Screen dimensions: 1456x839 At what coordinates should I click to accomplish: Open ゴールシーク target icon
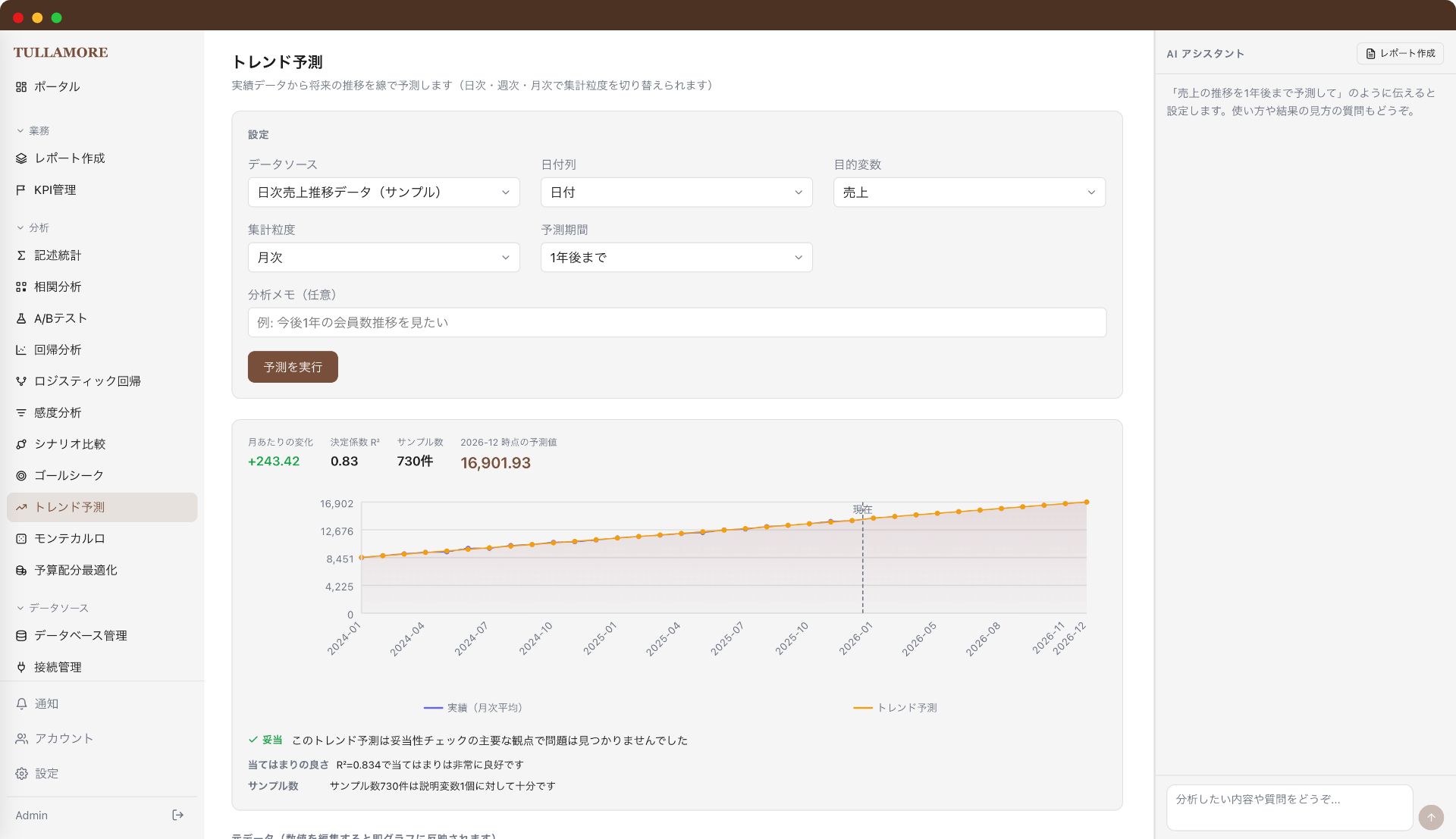[x=21, y=476]
